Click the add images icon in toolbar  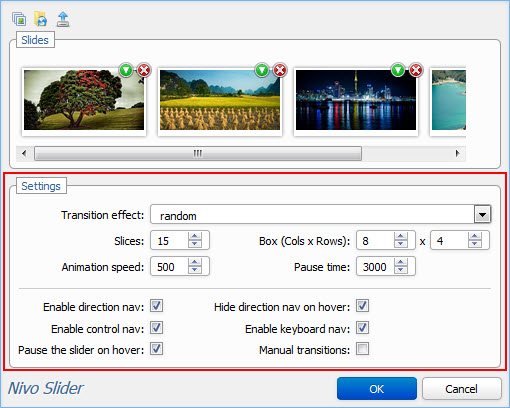[19, 19]
